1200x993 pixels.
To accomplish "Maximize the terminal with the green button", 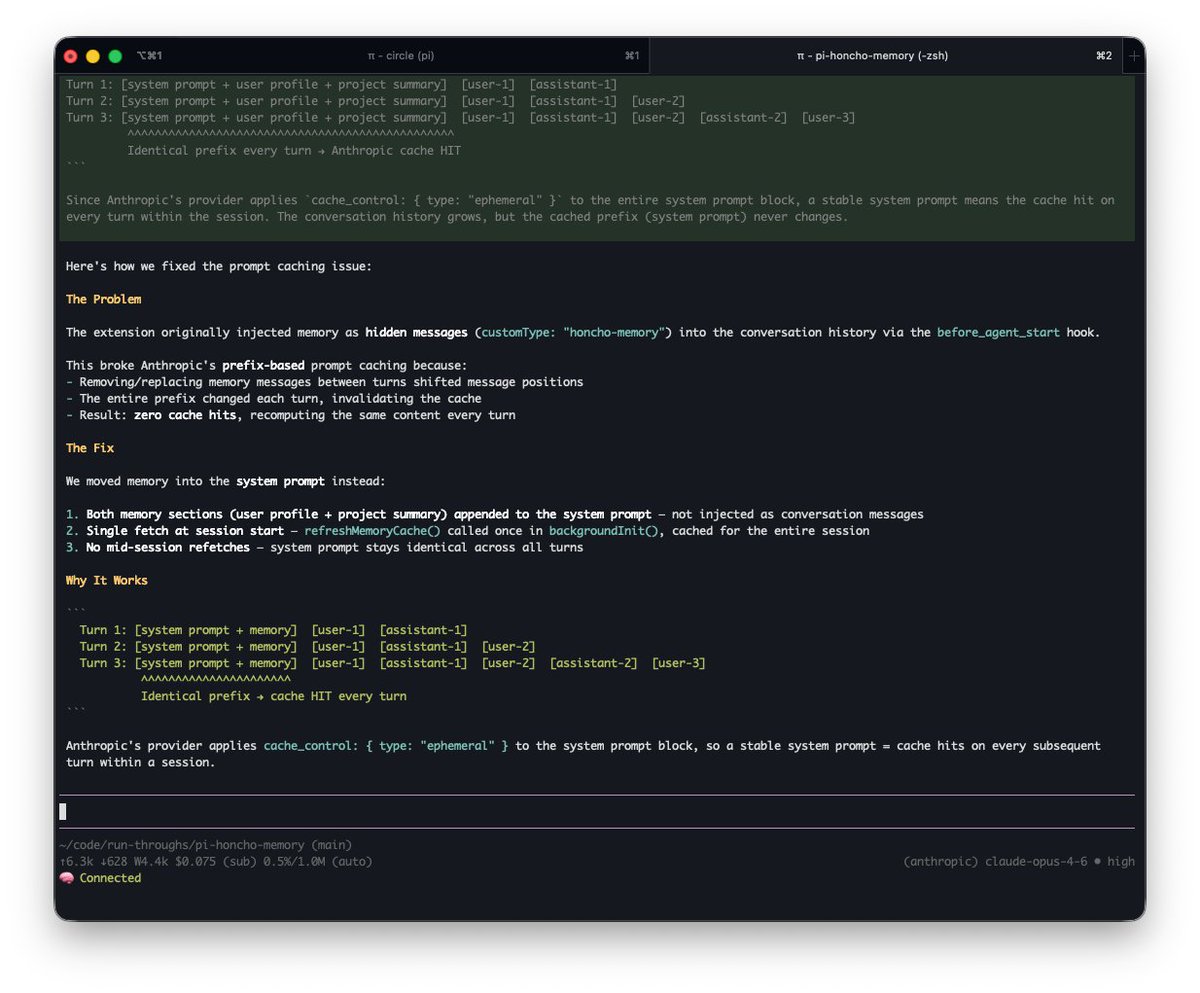I will 115,56.
